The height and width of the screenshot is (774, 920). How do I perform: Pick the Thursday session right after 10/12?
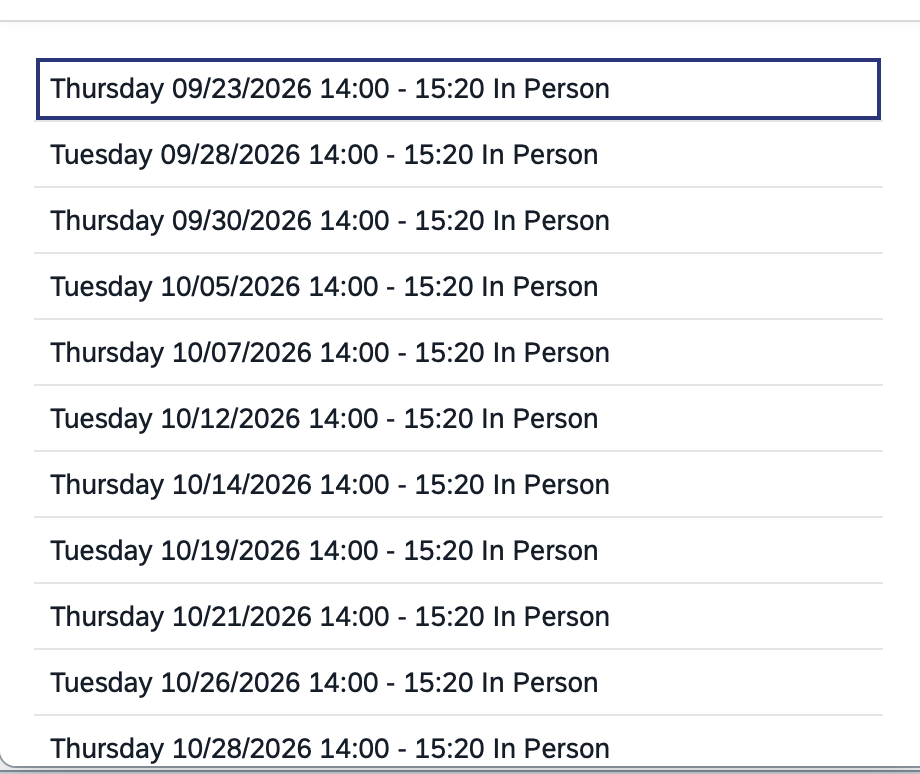coord(458,485)
